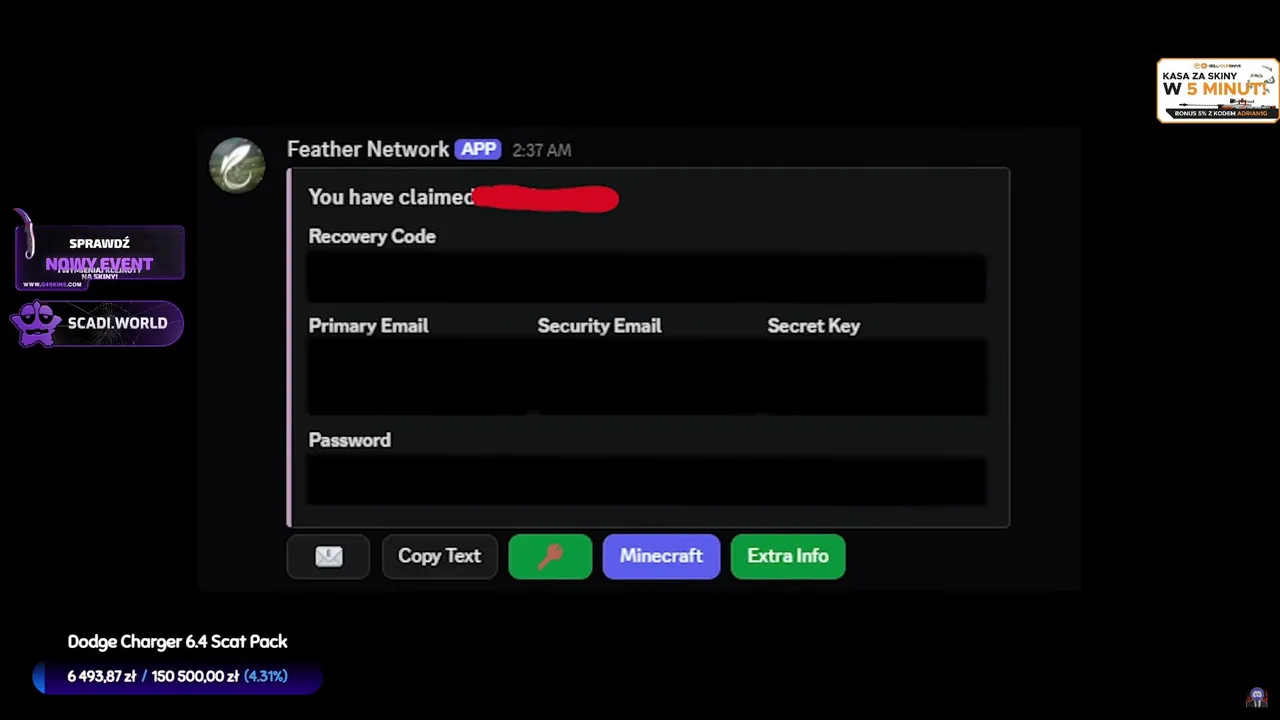Click the donation goal progress bar
The width and height of the screenshot is (1280, 720).
177,677
